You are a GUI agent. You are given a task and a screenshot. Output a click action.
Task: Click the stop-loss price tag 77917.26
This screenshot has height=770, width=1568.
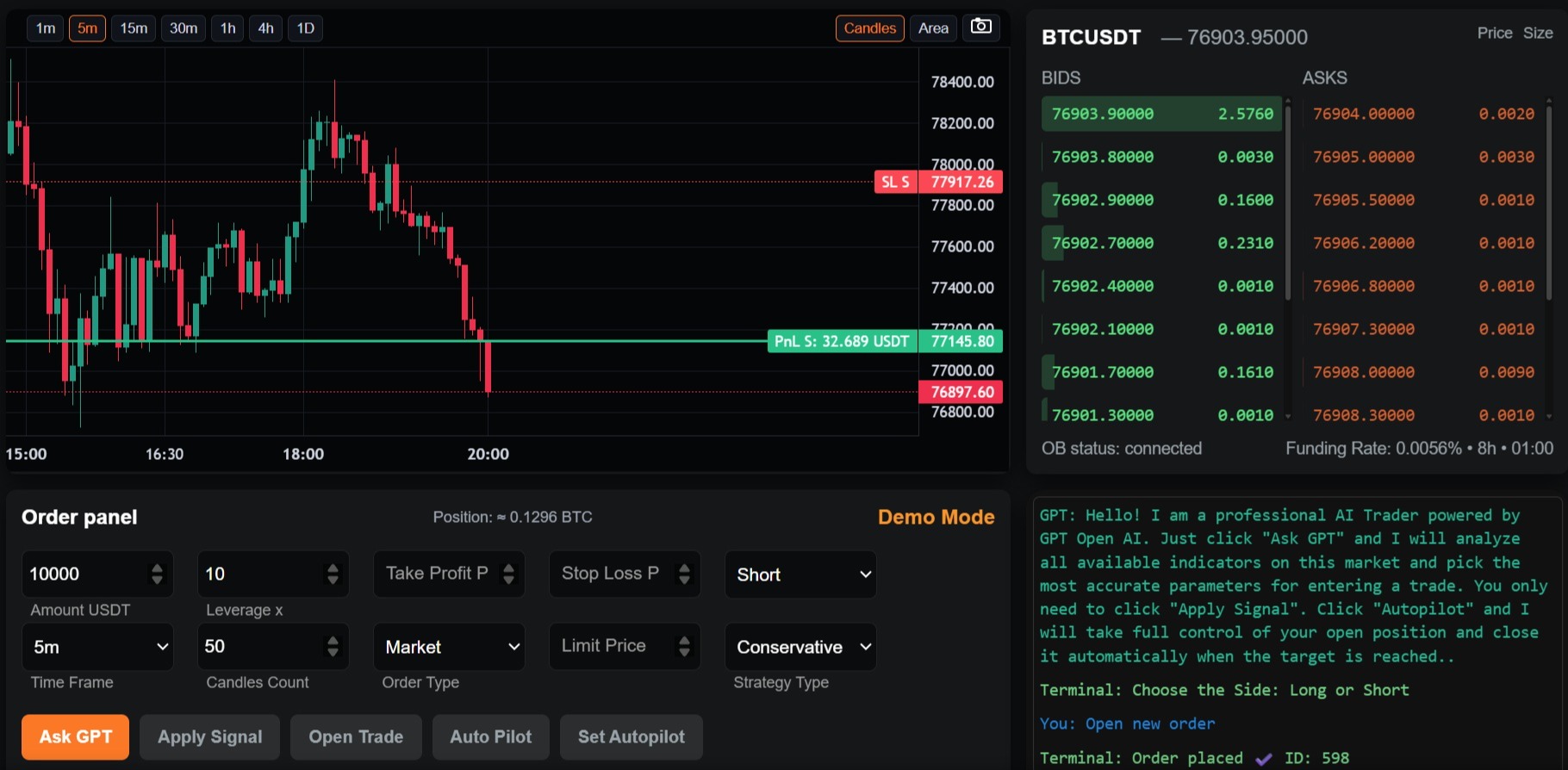(x=961, y=182)
